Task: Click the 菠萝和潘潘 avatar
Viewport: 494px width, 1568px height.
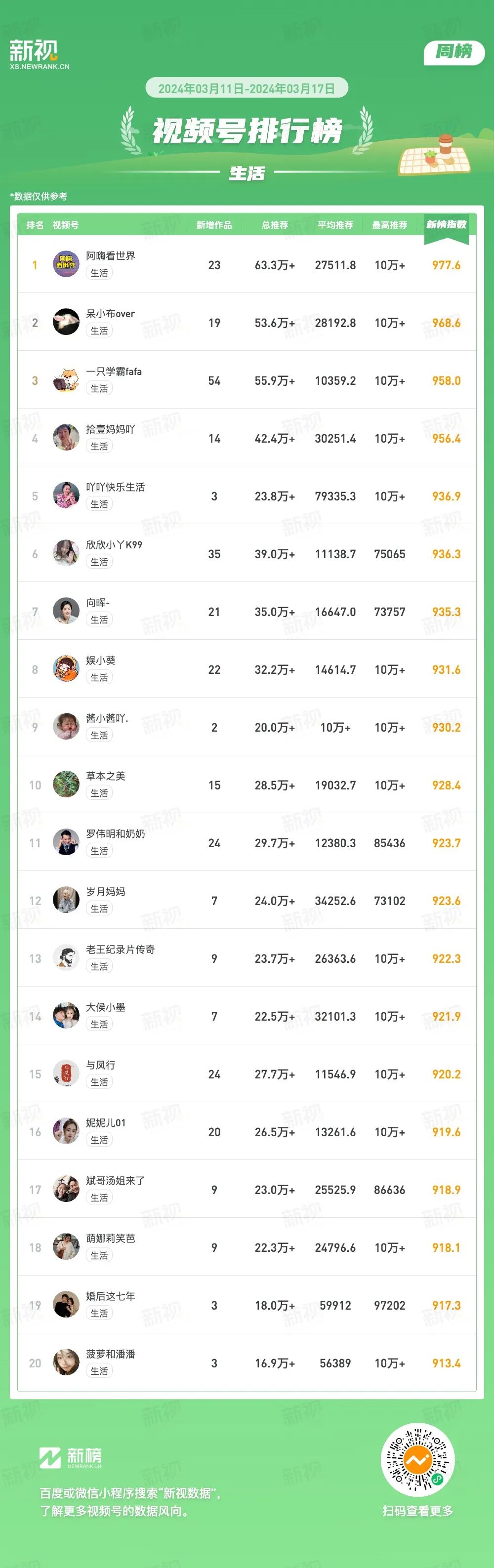Action: point(66,1363)
